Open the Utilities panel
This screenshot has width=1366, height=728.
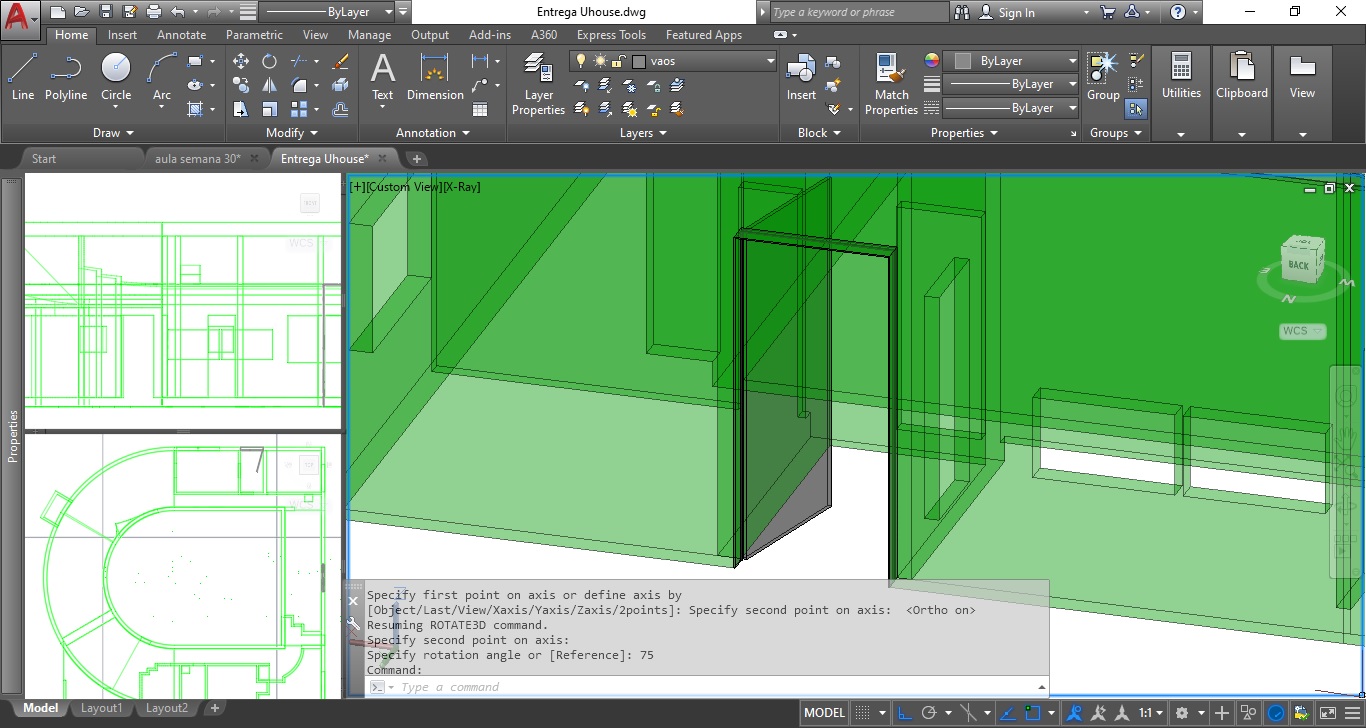pyautogui.click(x=1181, y=95)
